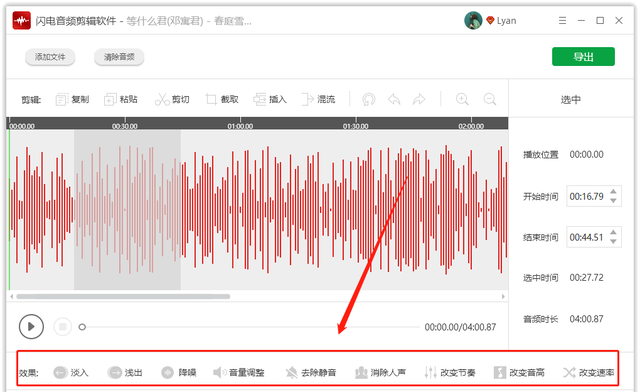Image resolution: width=640 pixels, height=392 pixels.
Task: Zoom out of the waveform
Action: 489,99
